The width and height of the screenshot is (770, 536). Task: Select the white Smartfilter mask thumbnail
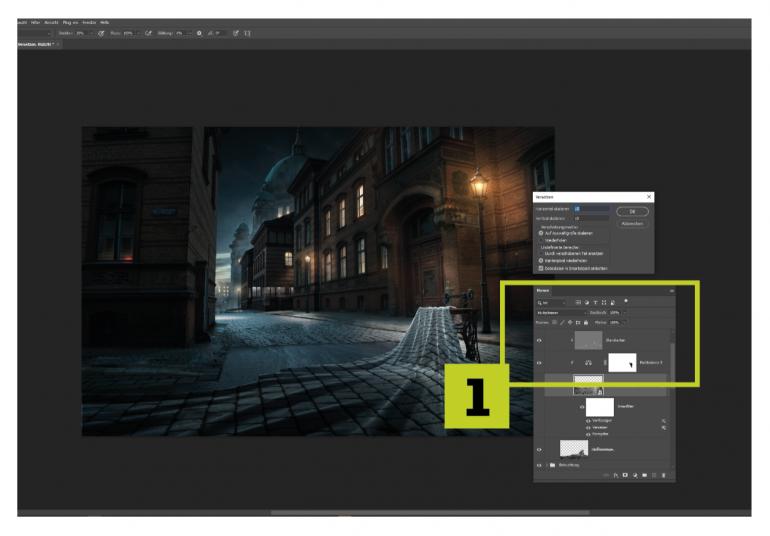point(600,407)
